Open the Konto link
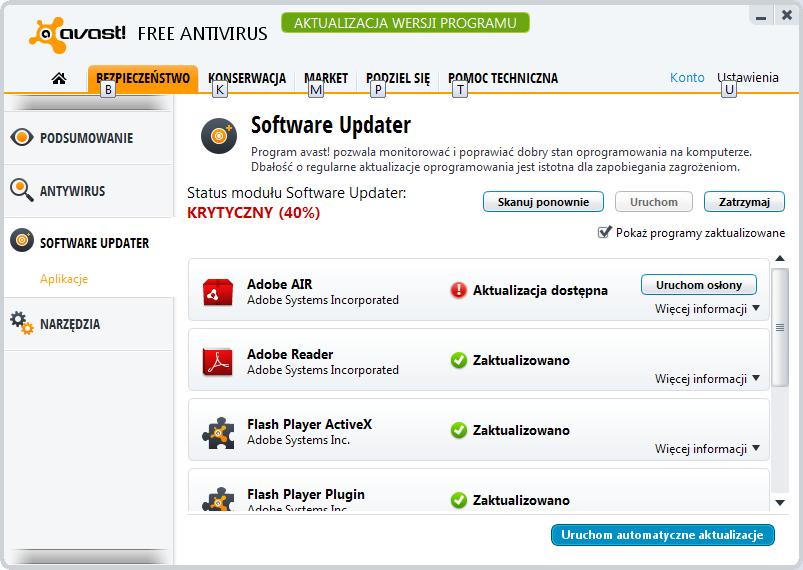This screenshot has height=570, width=803. click(687, 77)
